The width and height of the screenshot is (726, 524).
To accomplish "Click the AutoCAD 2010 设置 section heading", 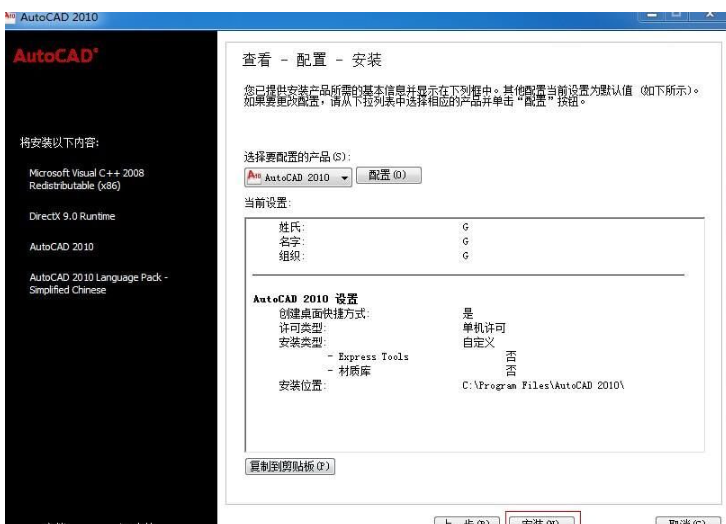I will (x=305, y=299).
